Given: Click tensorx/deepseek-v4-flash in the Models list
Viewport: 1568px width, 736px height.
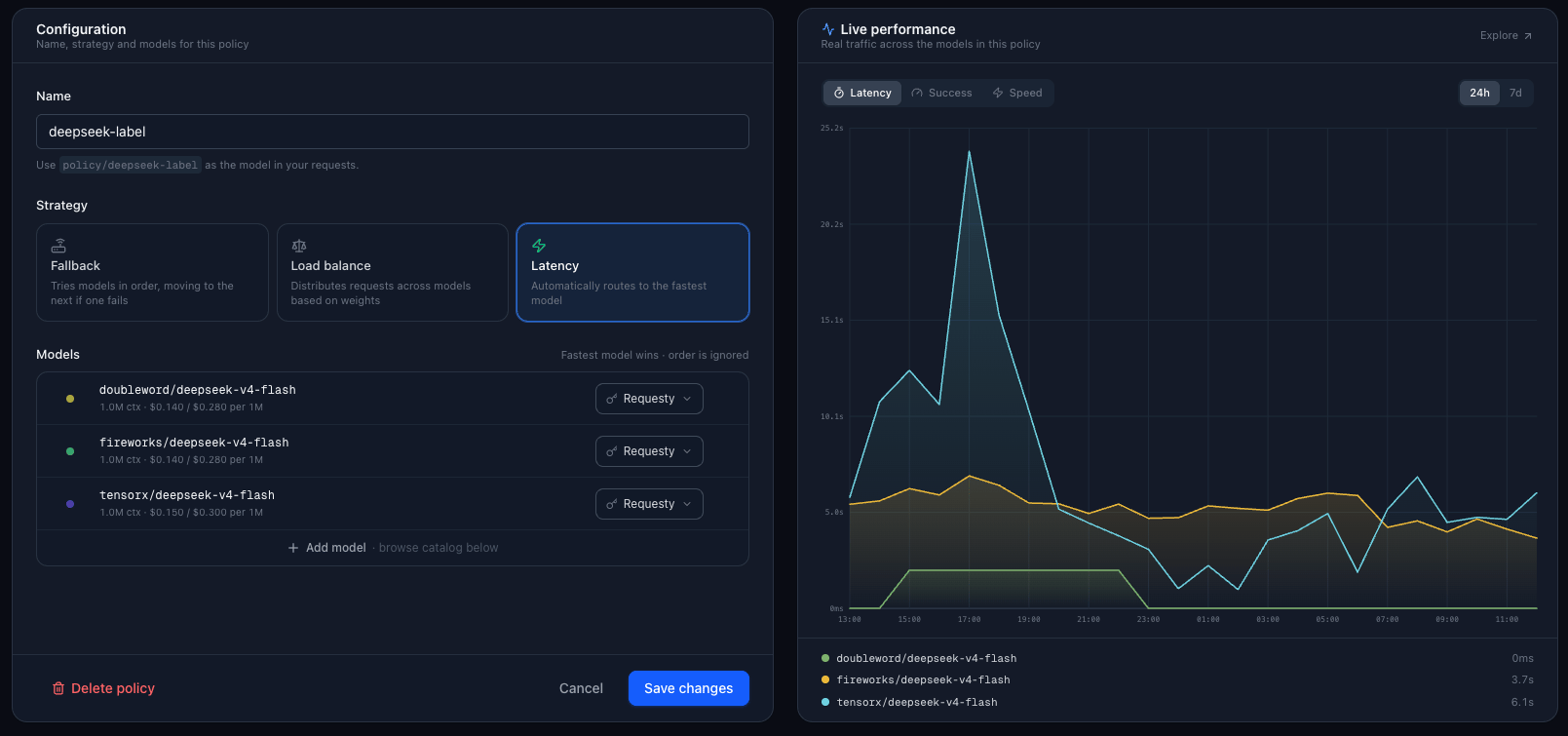Looking at the screenshot, I should (187, 495).
